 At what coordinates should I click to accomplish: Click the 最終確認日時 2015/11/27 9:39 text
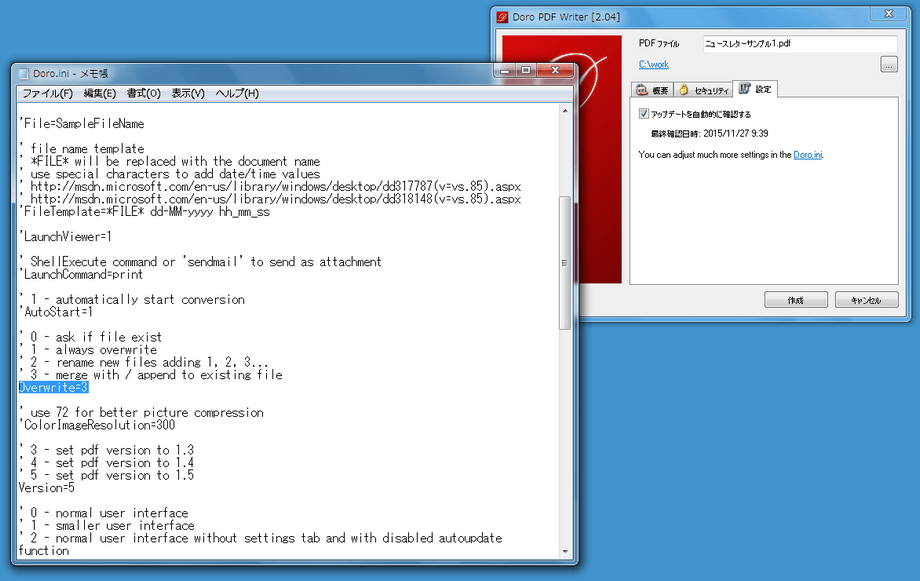click(709, 134)
